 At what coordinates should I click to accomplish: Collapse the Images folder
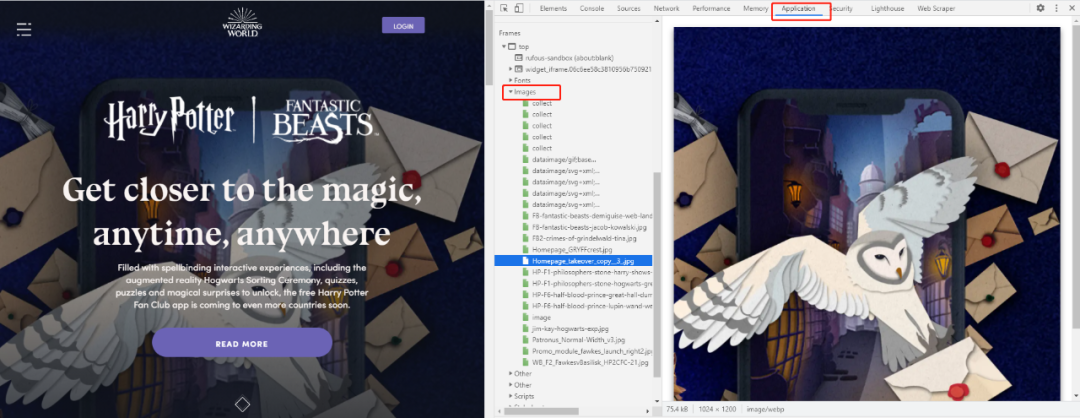click(x=510, y=92)
